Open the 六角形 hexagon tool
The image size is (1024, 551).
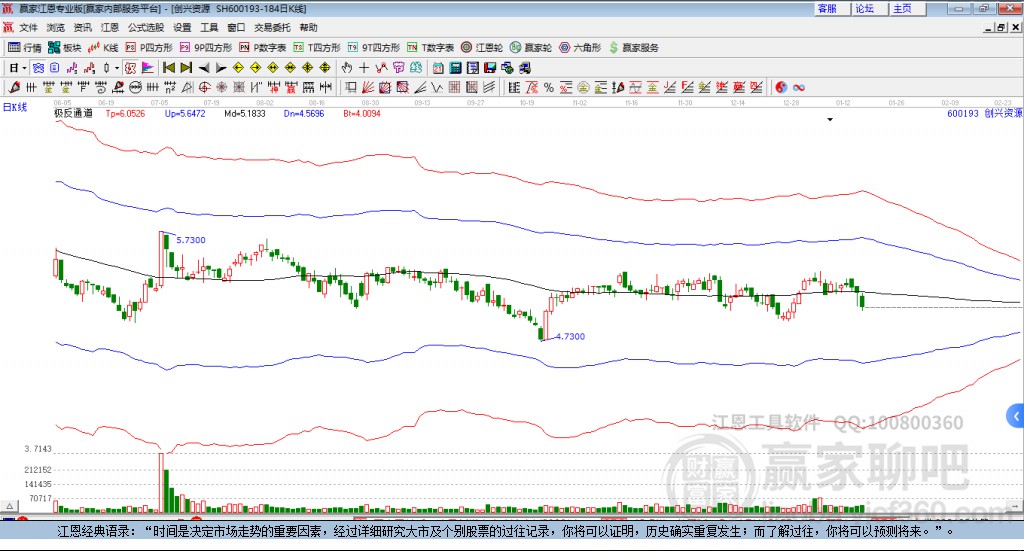click(x=580, y=47)
